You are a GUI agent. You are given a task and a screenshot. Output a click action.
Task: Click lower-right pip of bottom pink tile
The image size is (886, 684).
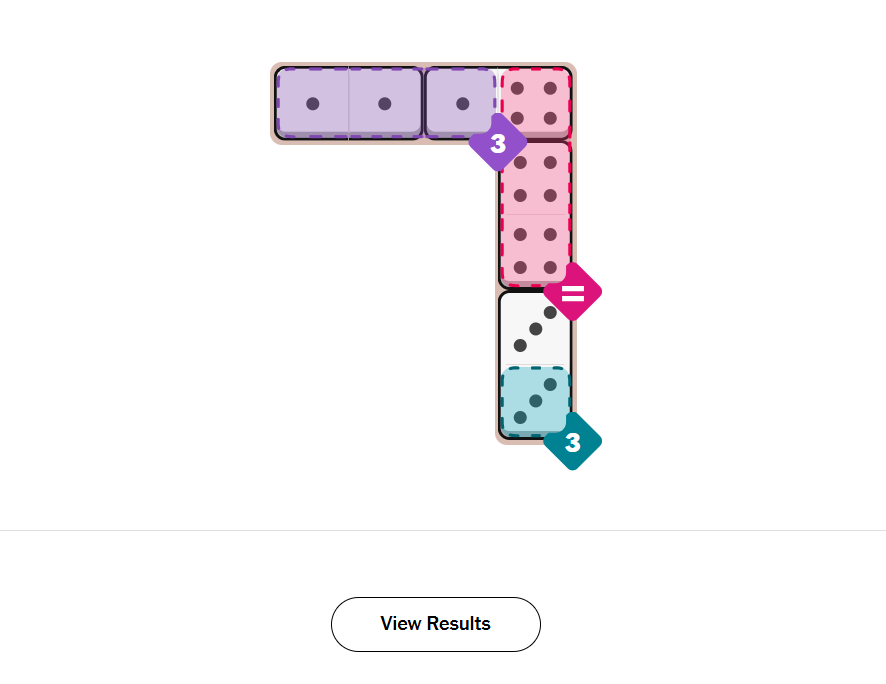pyautogui.click(x=550, y=268)
